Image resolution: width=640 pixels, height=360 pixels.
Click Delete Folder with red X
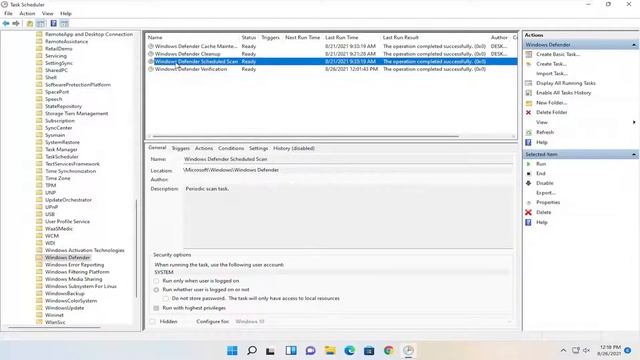point(551,112)
